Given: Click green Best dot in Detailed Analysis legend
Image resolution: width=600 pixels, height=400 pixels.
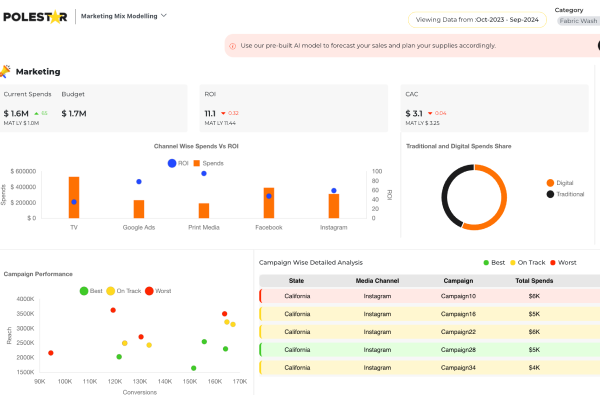Looking at the screenshot, I should [x=486, y=262].
